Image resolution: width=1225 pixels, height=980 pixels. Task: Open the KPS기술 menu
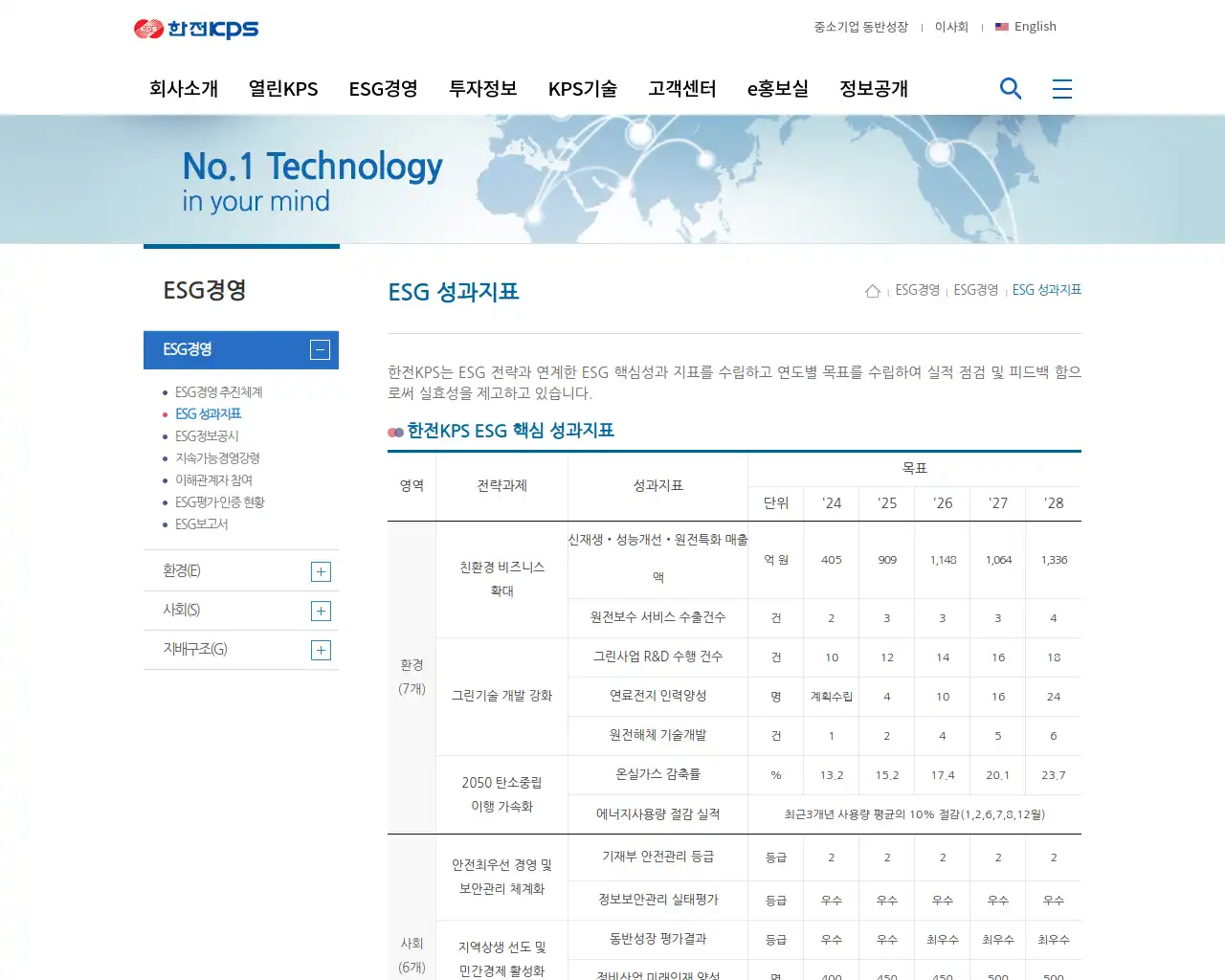click(x=583, y=88)
